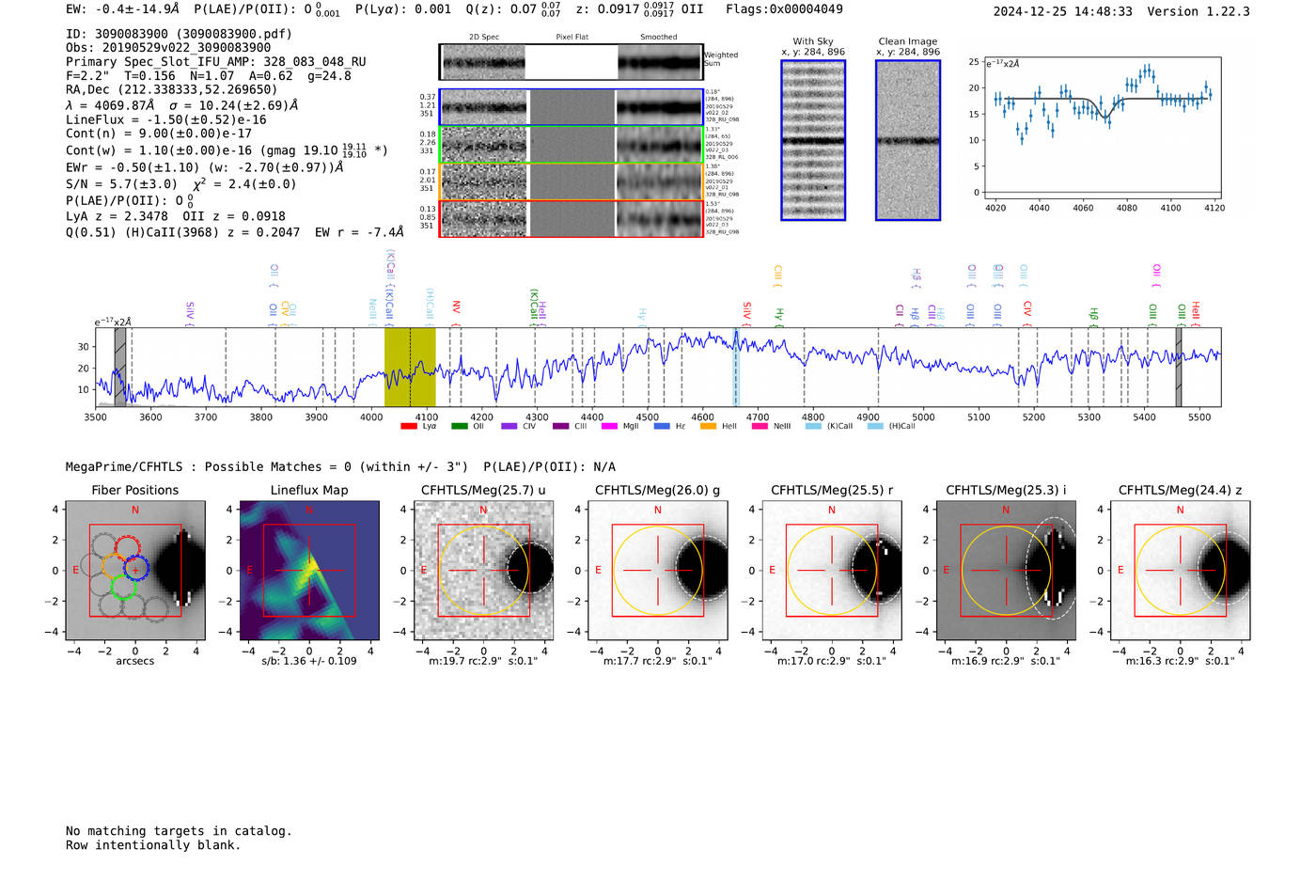Image resolution: width=1316 pixels, height=896 pixels.
Task: Click the m:16.3 rc:2.9" caption
Action: coord(1181,661)
